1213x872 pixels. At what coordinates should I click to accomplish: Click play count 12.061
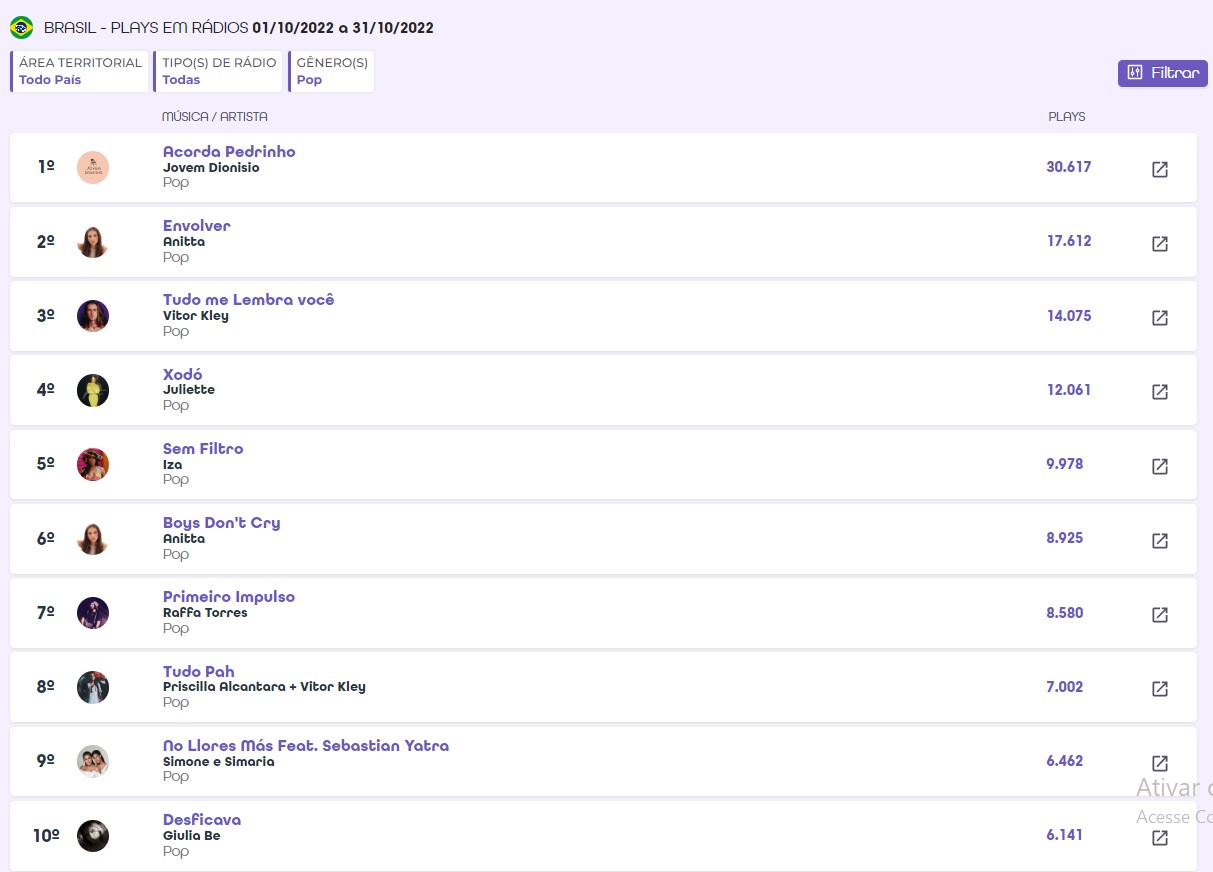point(1069,390)
